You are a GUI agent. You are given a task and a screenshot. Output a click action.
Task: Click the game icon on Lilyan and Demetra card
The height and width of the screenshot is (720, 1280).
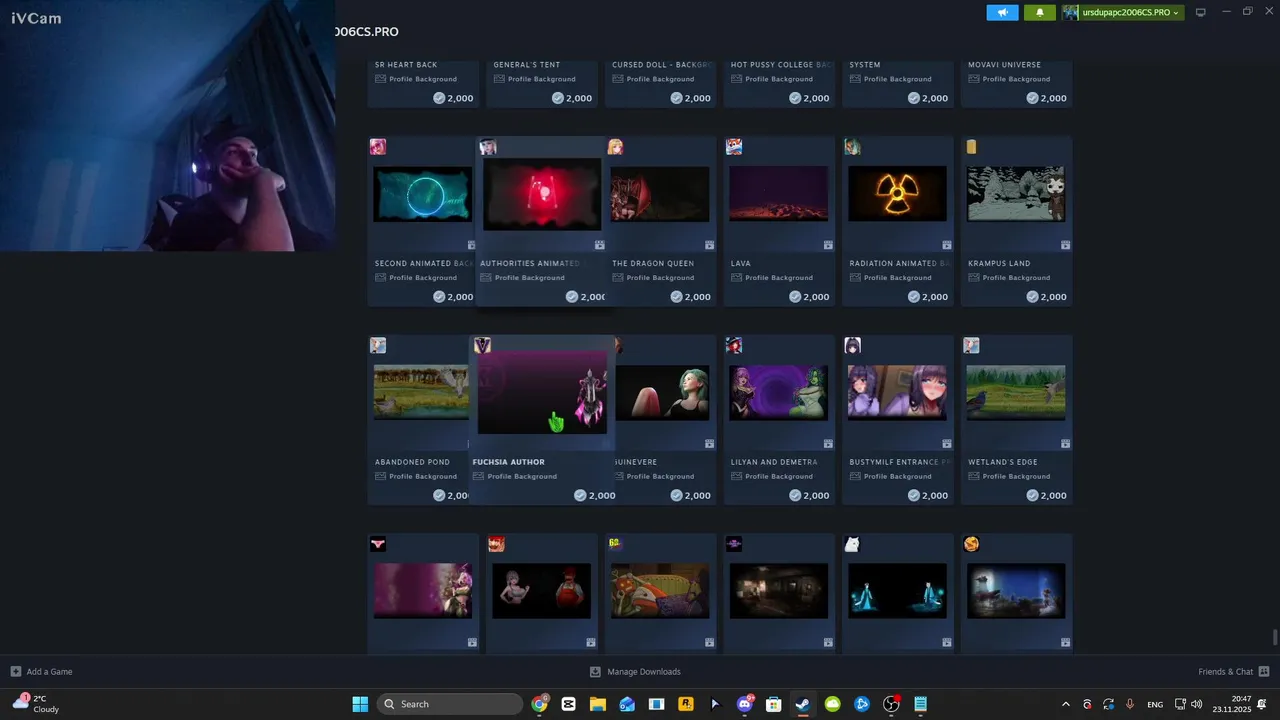pos(734,345)
